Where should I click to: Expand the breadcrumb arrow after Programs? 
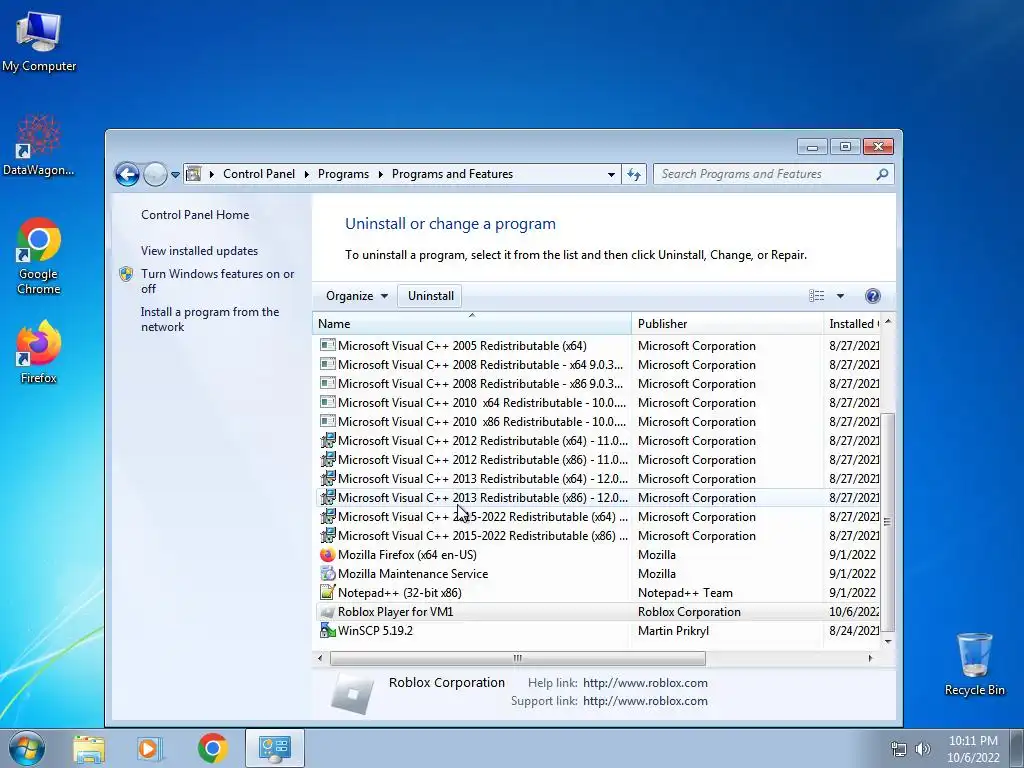pos(381,174)
